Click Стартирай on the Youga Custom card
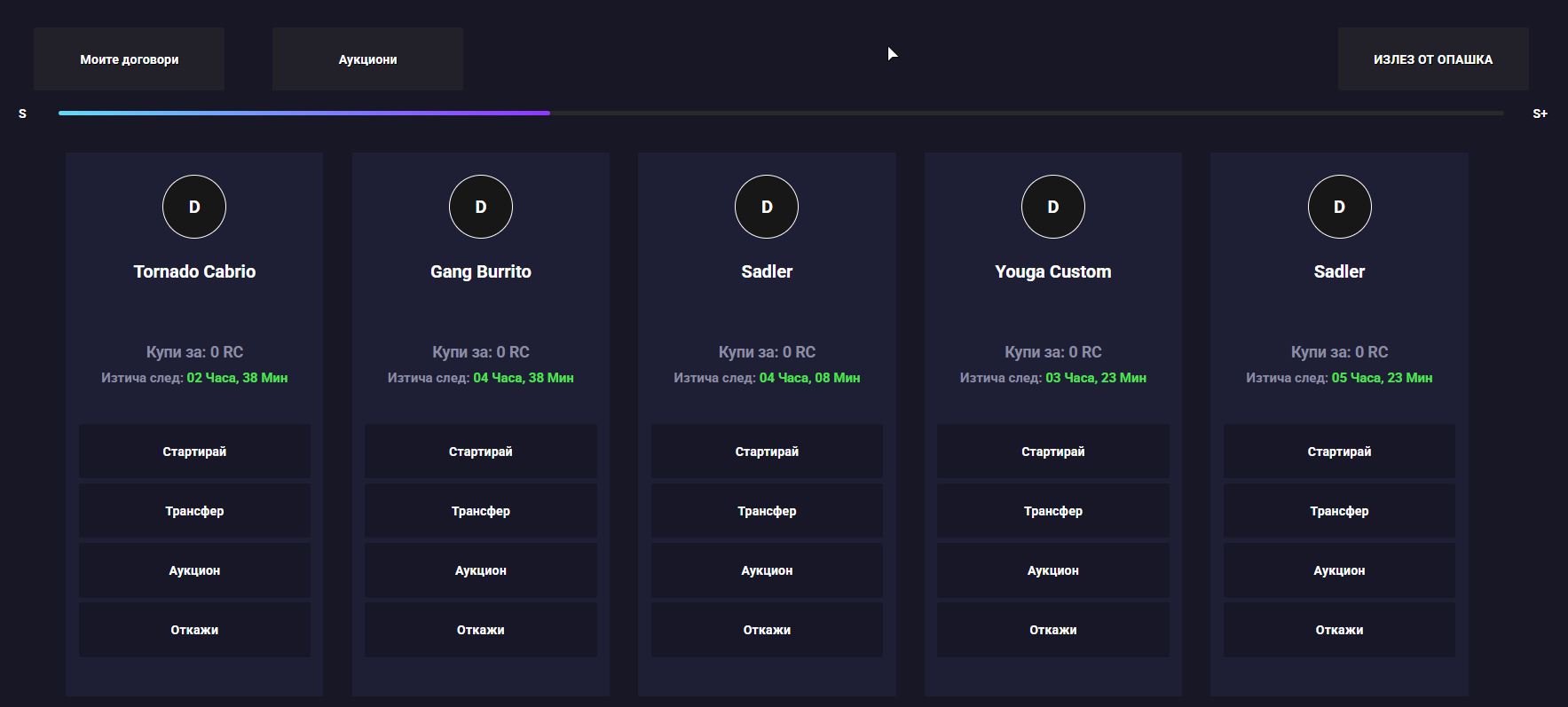This screenshot has width=1568, height=707. pyautogui.click(x=1053, y=452)
